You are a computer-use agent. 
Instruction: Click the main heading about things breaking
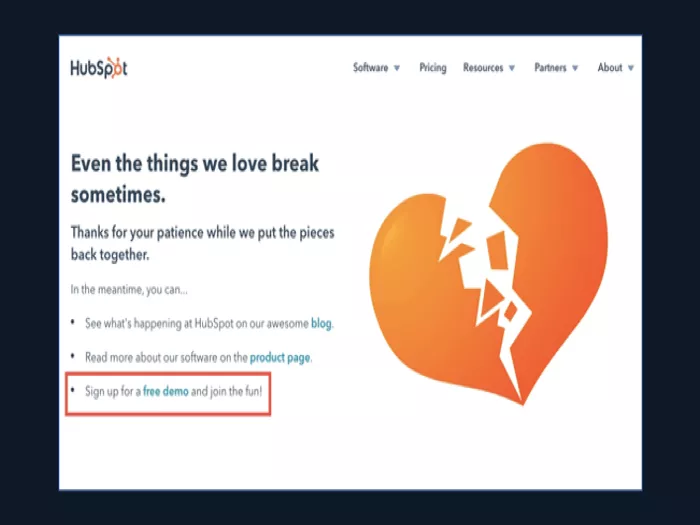pos(195,179)
